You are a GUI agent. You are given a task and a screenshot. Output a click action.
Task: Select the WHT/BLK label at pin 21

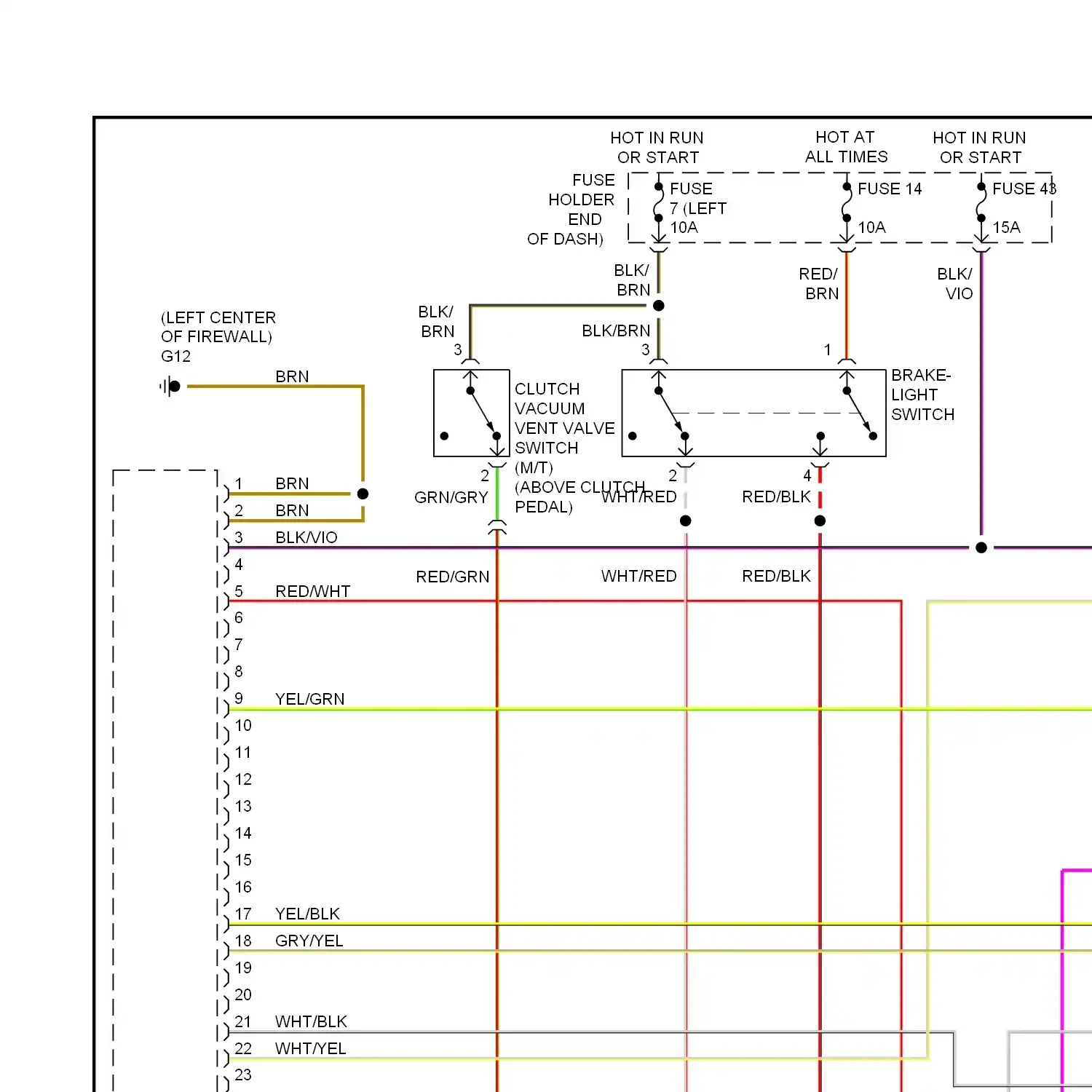click(x=312, y=1021)
